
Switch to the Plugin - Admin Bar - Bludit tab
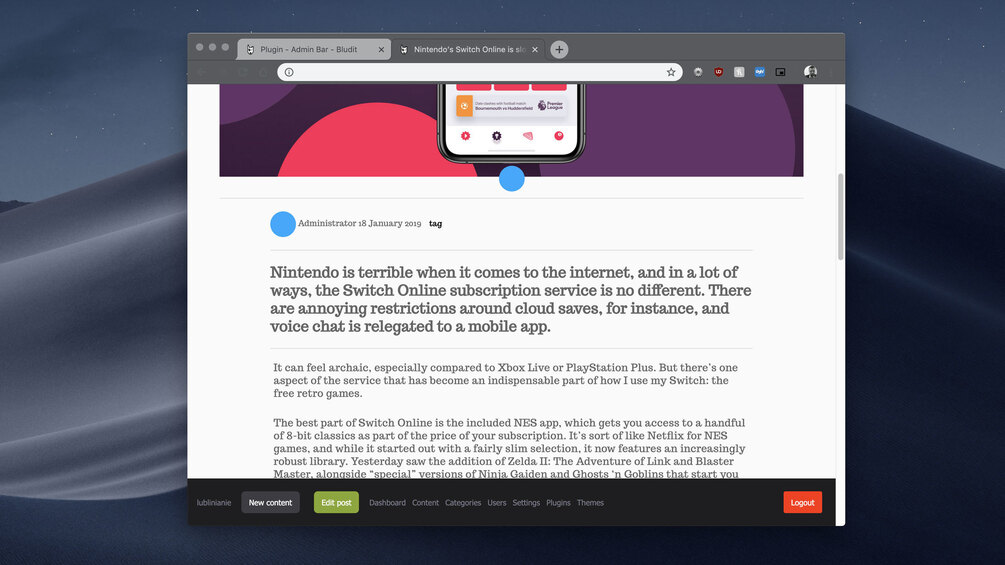(313, 49)
